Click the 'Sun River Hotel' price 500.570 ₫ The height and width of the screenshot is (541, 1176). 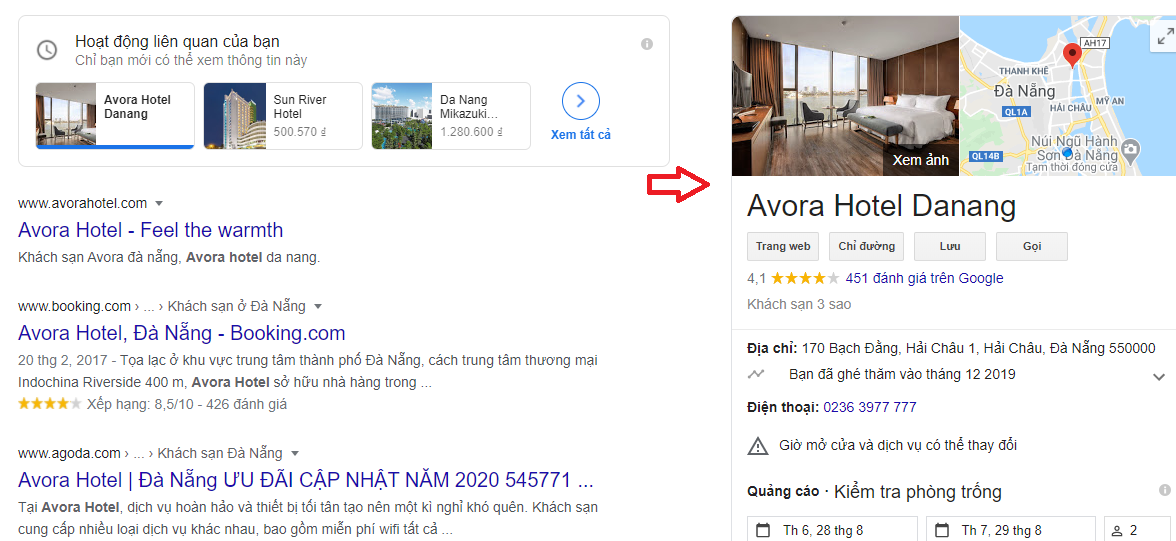click(x=300, y=131)
